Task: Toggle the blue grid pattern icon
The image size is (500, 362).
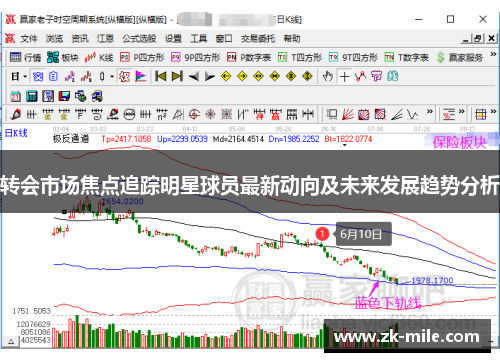Action: [38, 77]
